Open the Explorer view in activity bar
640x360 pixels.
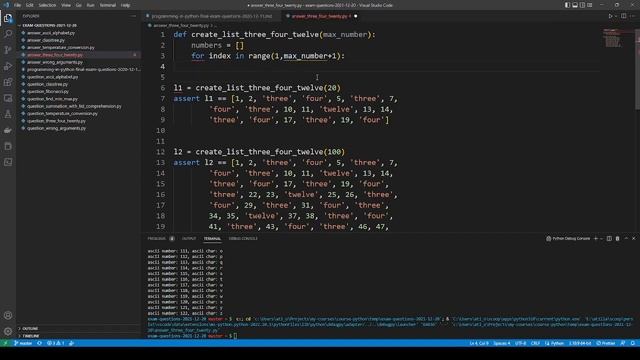[x=8, y=18]
